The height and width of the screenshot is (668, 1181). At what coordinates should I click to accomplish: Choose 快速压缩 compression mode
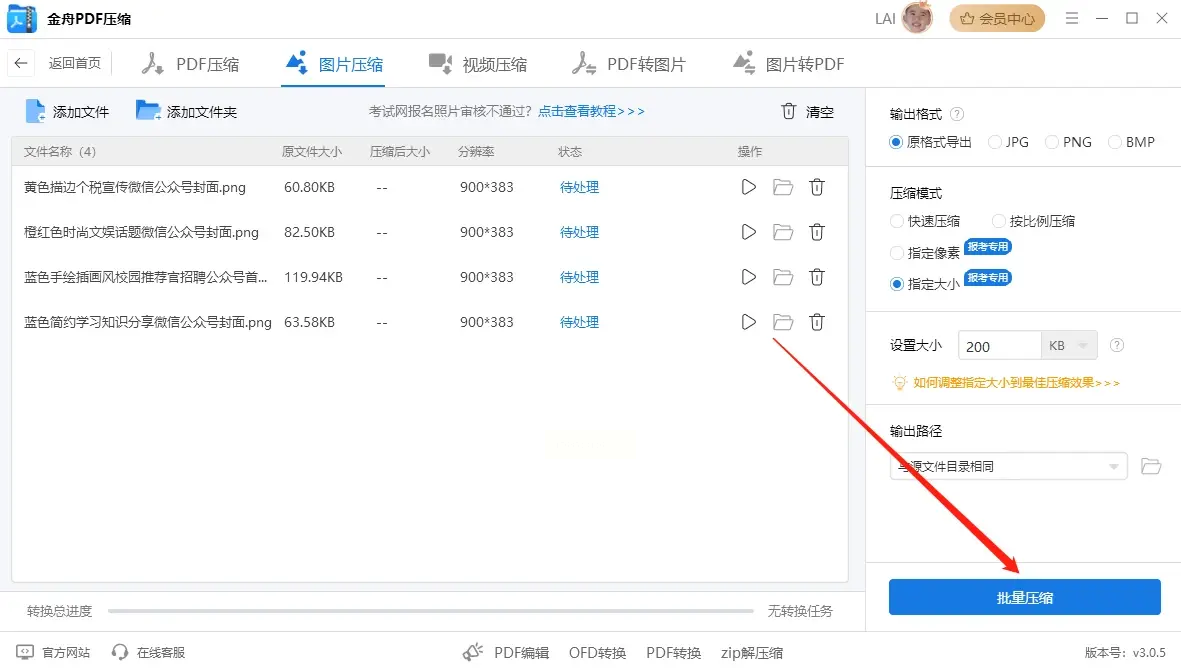[x=897, y=221]
